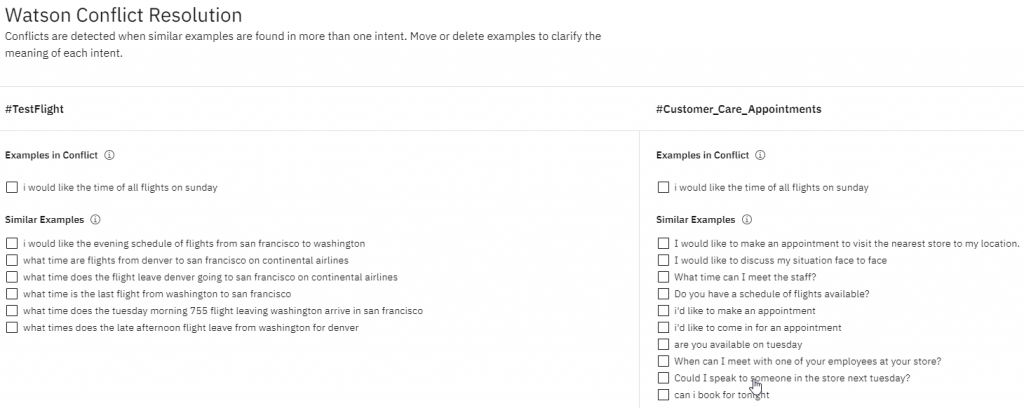
Task: Check 'last flight from washington to san francisco'
Action: (12, 294)
